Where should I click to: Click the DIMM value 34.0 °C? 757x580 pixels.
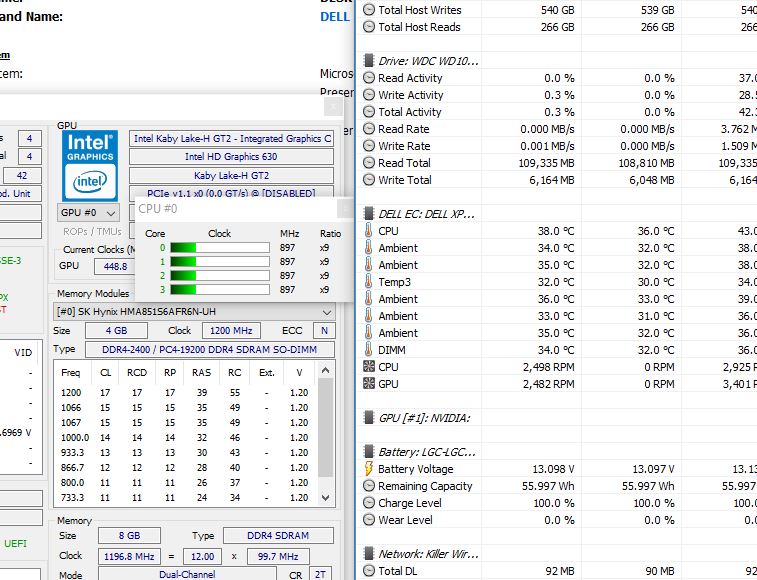coord(556,350)
